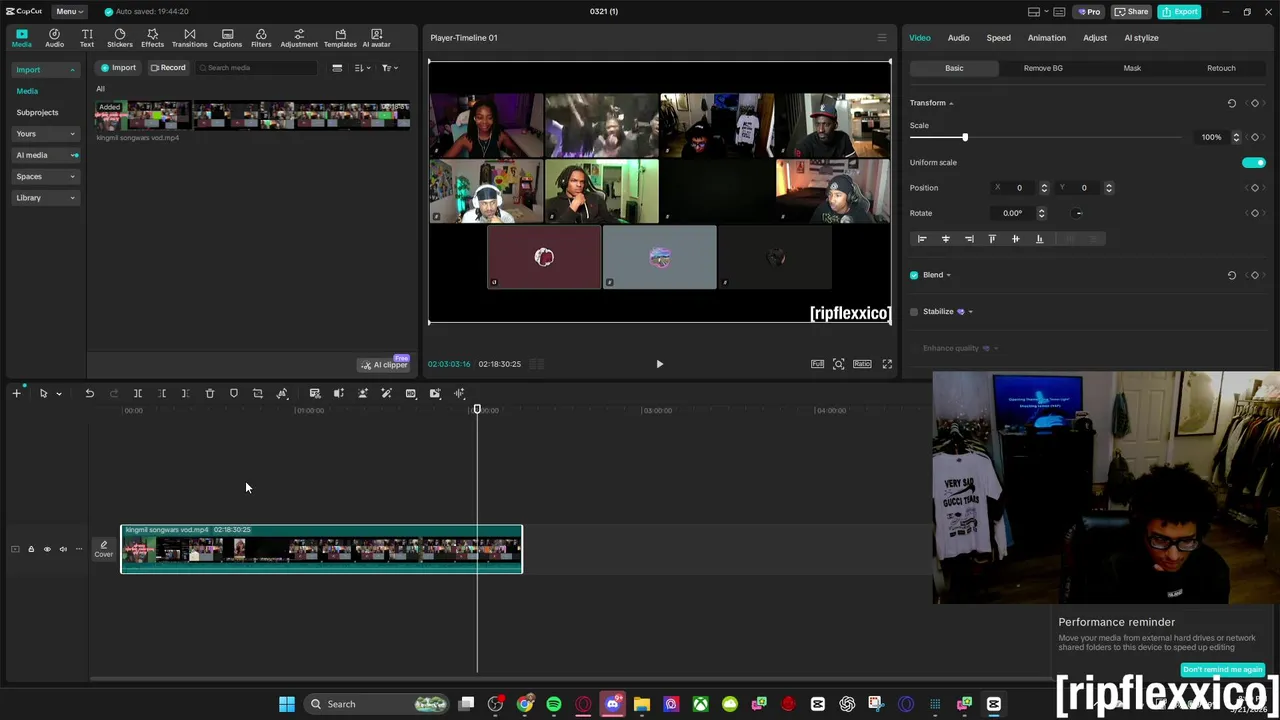Image resolution: width=1280 pixels, height=720 pixels.
Task: Click the Record button
Action: [x=168, y=68]
